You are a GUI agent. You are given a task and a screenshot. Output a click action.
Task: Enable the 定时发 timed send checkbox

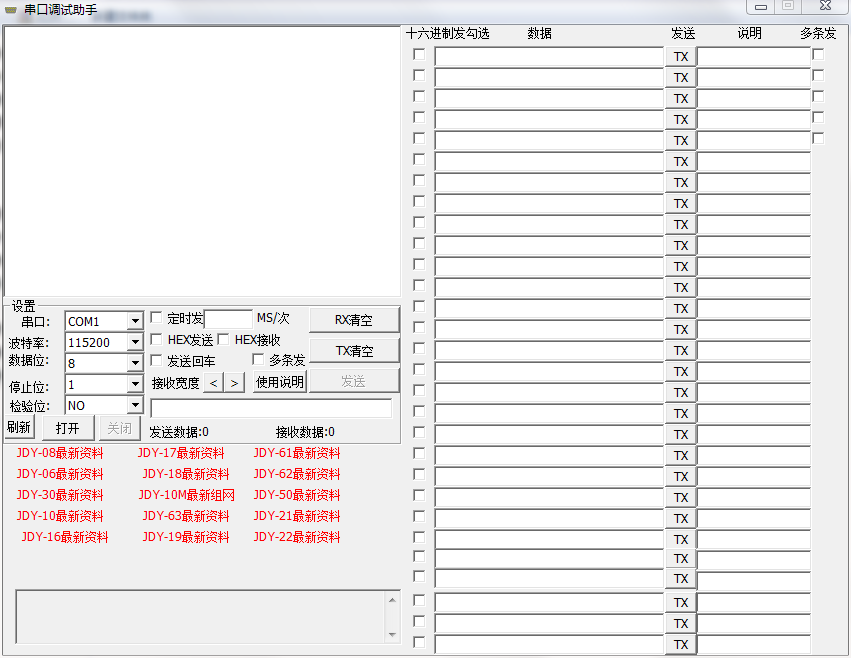point(156,317)
